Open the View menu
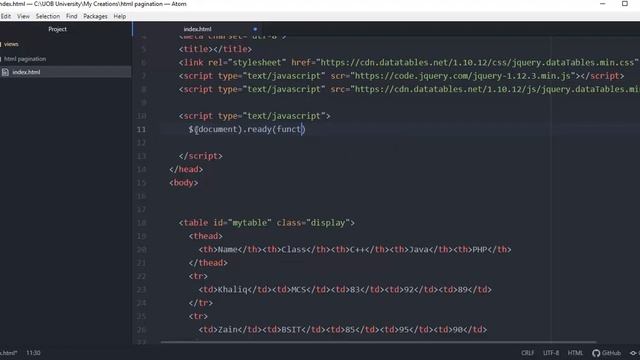 pos(23,16)
